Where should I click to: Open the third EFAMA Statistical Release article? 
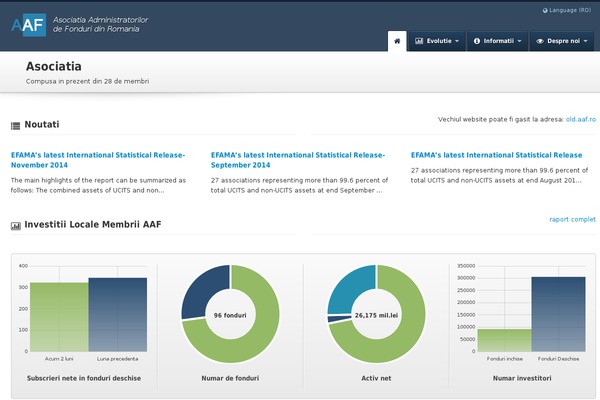tap(496, 155)
